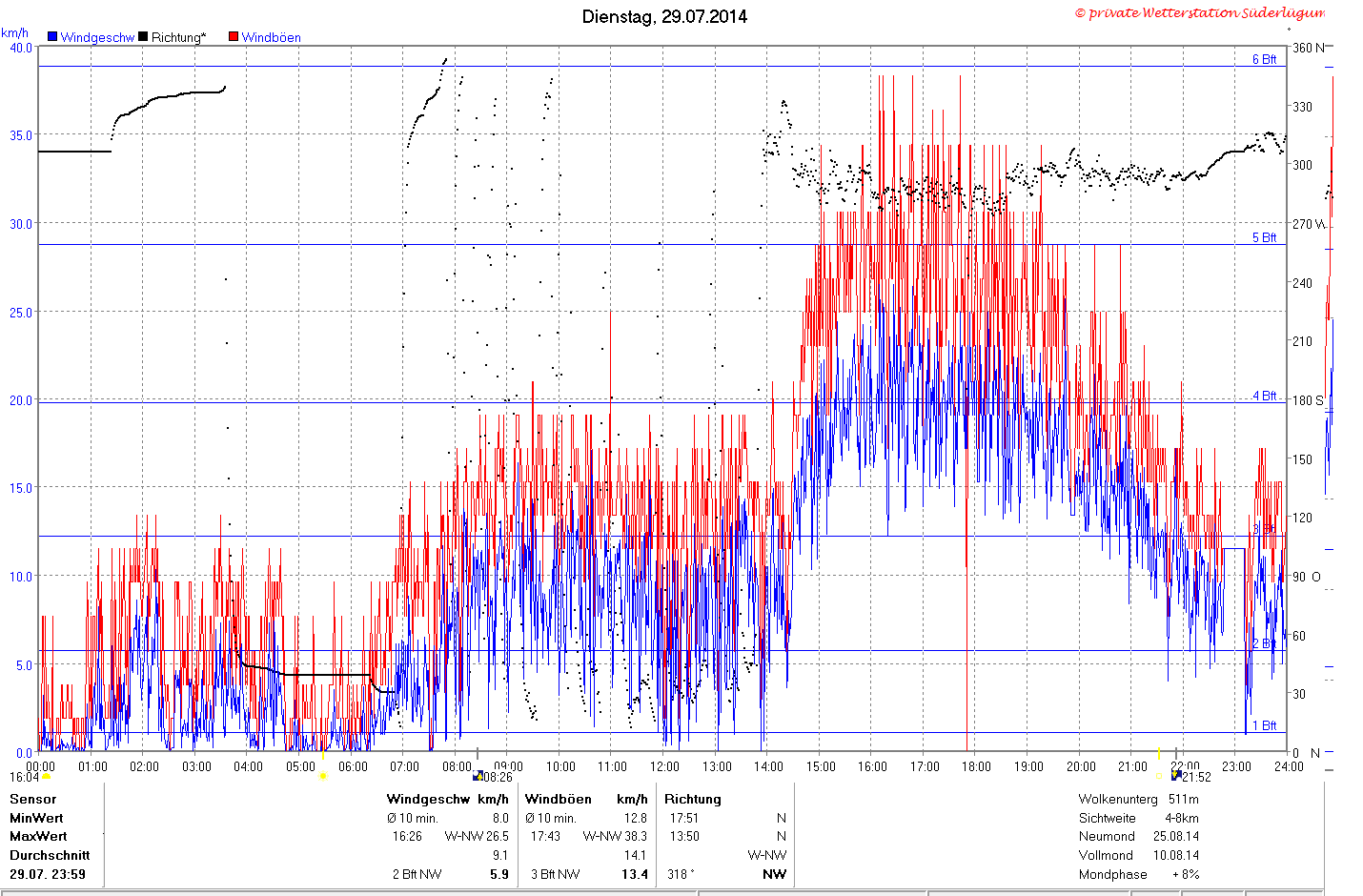Open the private Wetterstation Süderlügum copyright link

1200,12
